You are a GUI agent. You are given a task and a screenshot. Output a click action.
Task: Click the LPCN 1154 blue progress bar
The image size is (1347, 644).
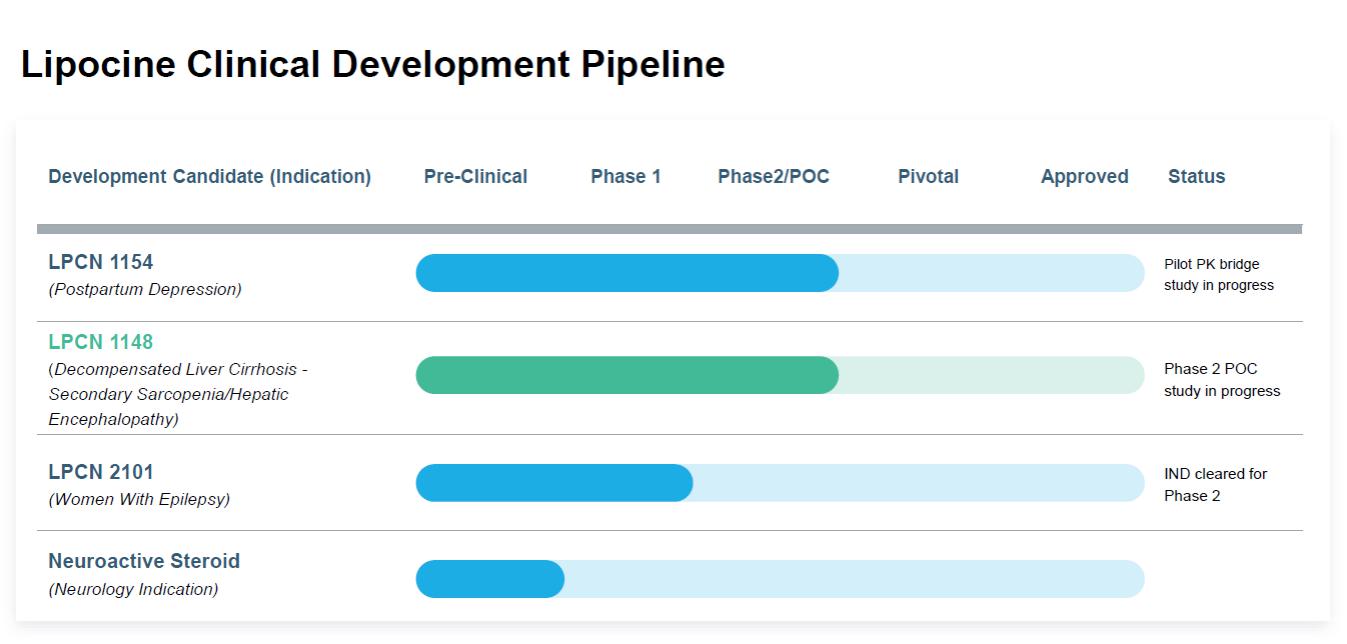pyautogui.click(x=627, y=273)
